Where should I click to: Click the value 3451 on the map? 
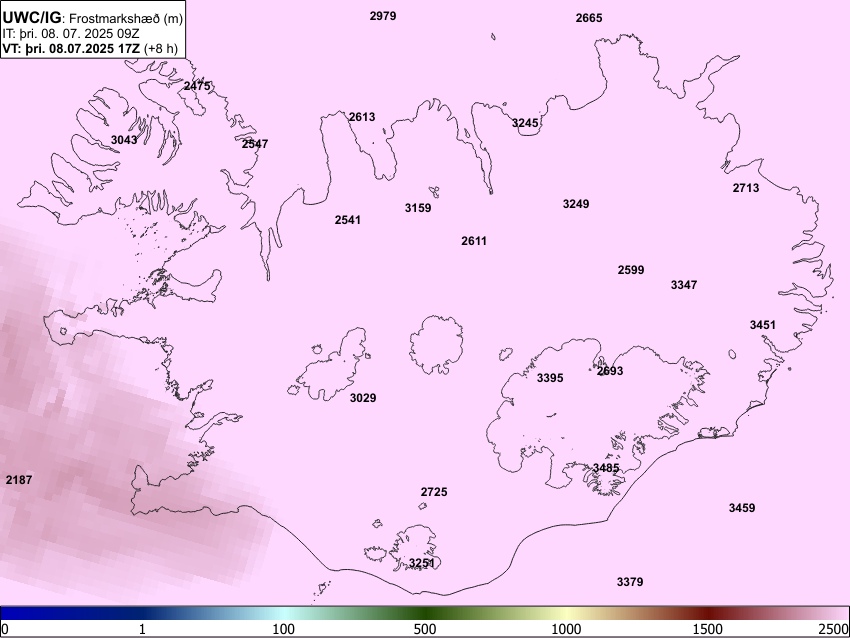point(763,325)
